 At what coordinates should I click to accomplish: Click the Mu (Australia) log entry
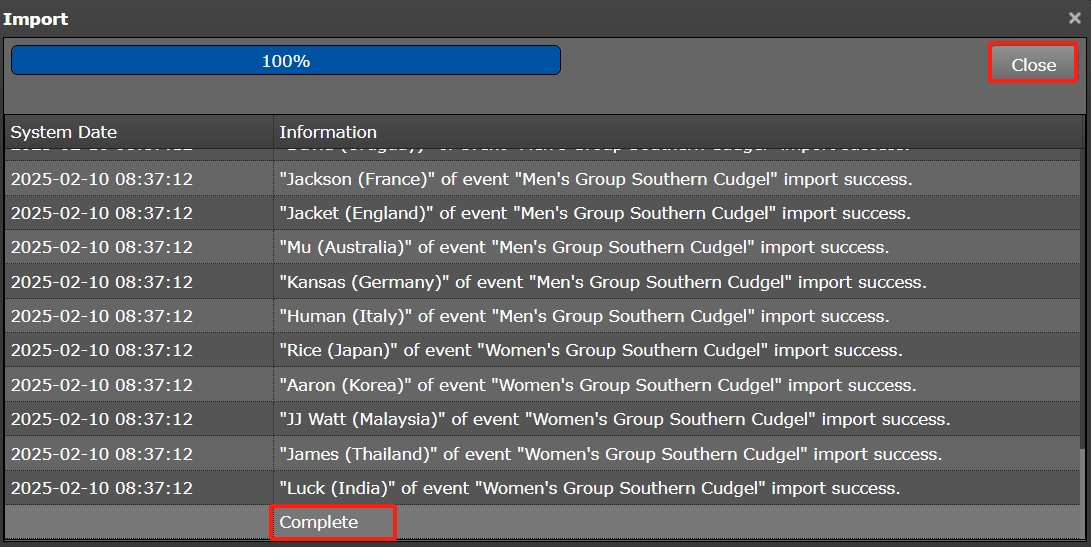point(583,247)
